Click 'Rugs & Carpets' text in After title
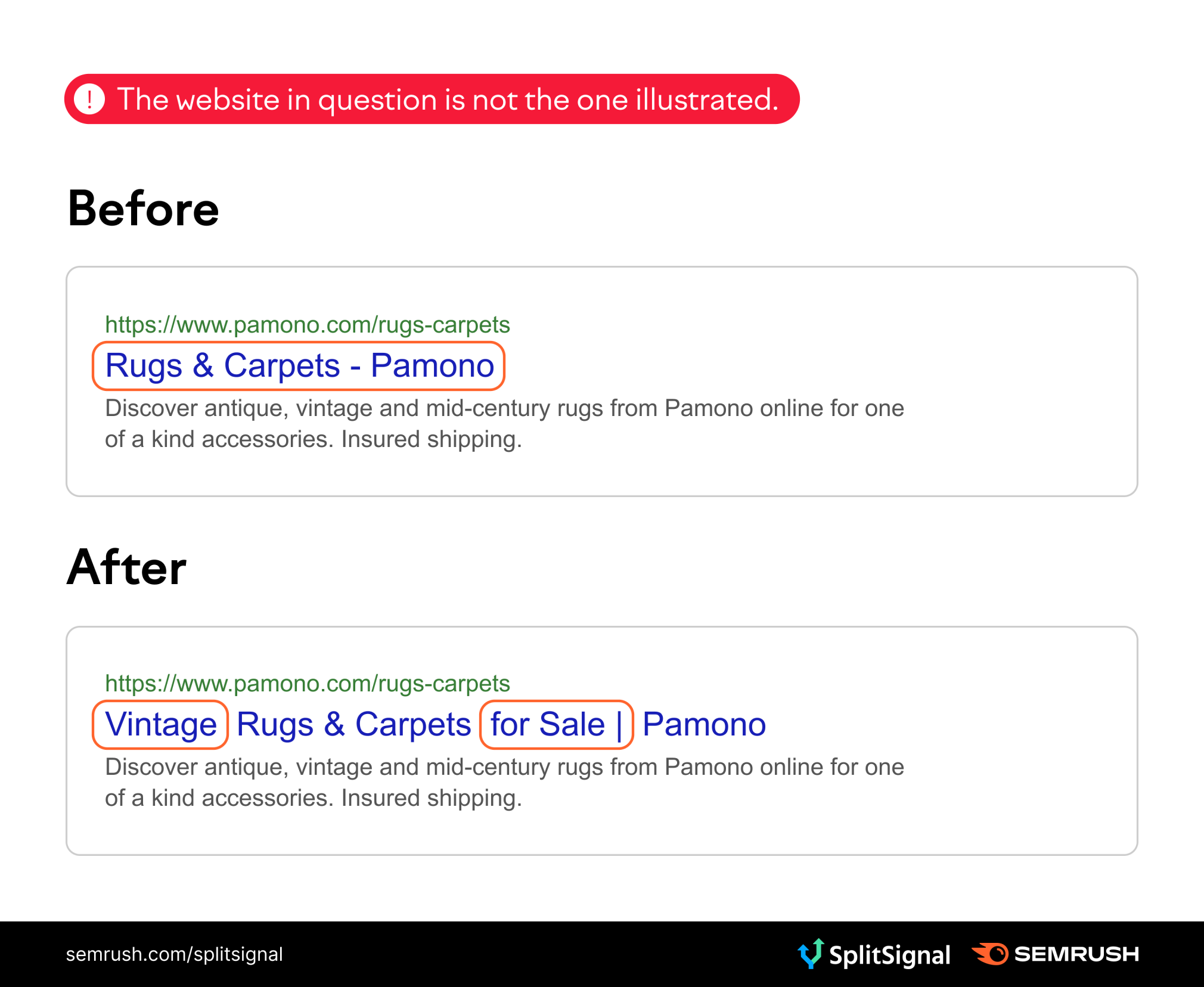Viewport: 1204px width, 987px height. click(353, 725)
